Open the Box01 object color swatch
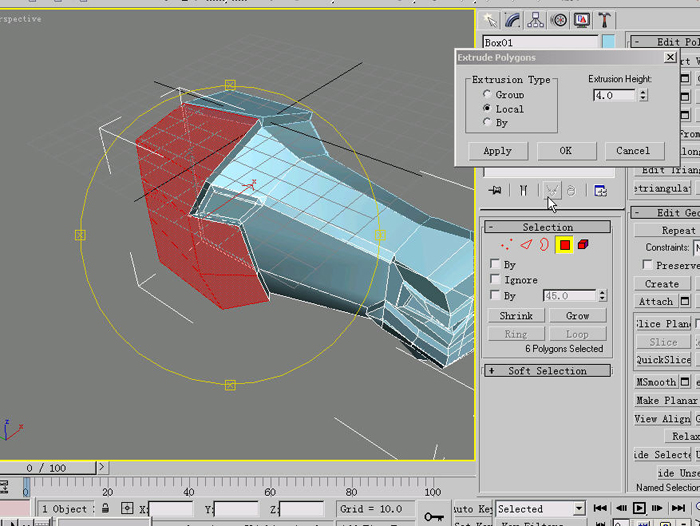 pyautogui.click(x=608, y=42)
